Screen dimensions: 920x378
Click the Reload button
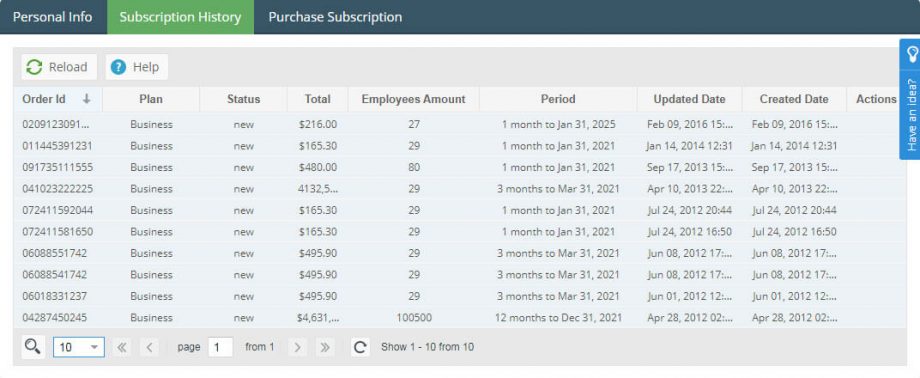59,67
